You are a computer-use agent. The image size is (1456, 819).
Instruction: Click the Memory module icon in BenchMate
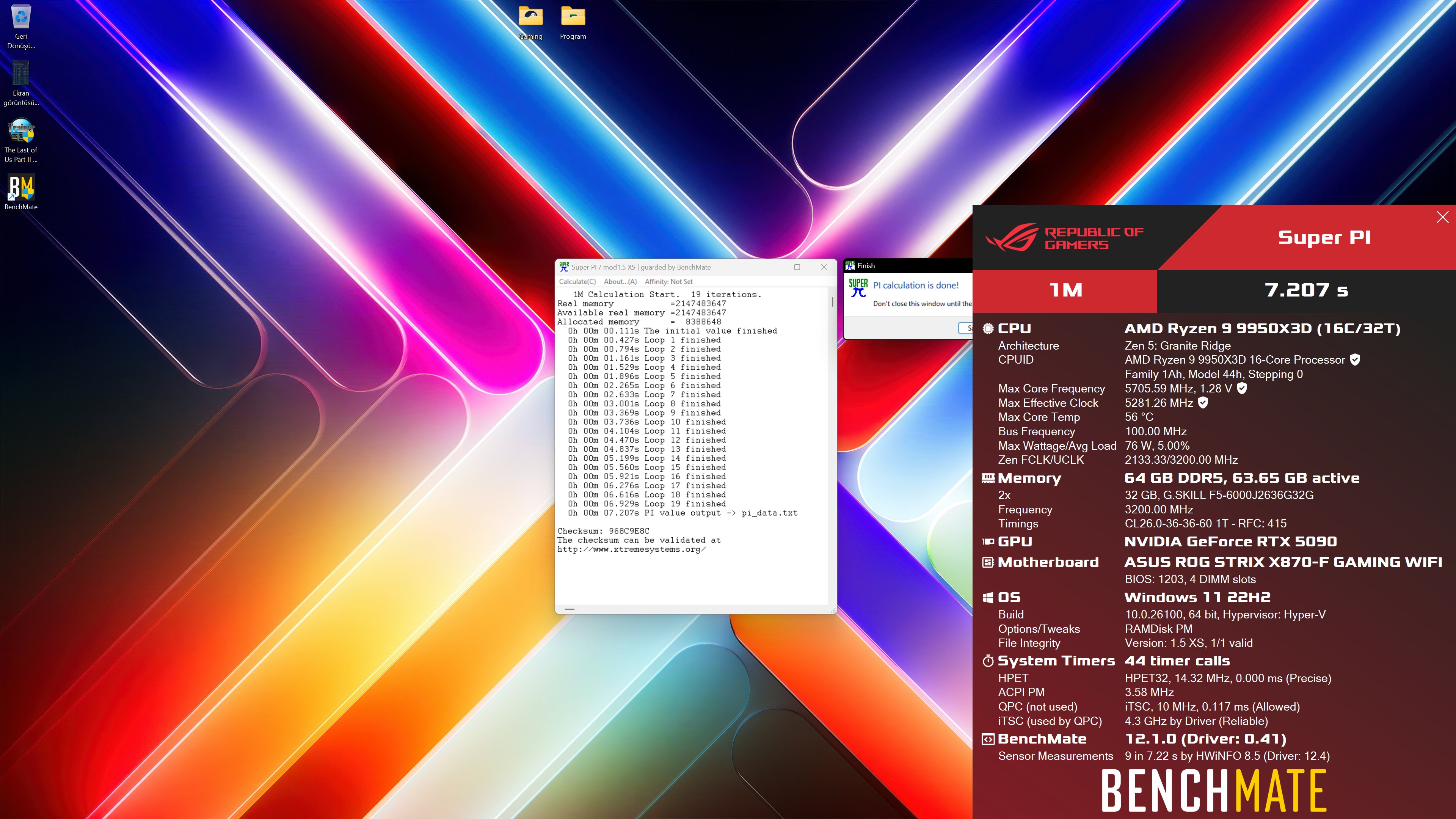point(987,478)
